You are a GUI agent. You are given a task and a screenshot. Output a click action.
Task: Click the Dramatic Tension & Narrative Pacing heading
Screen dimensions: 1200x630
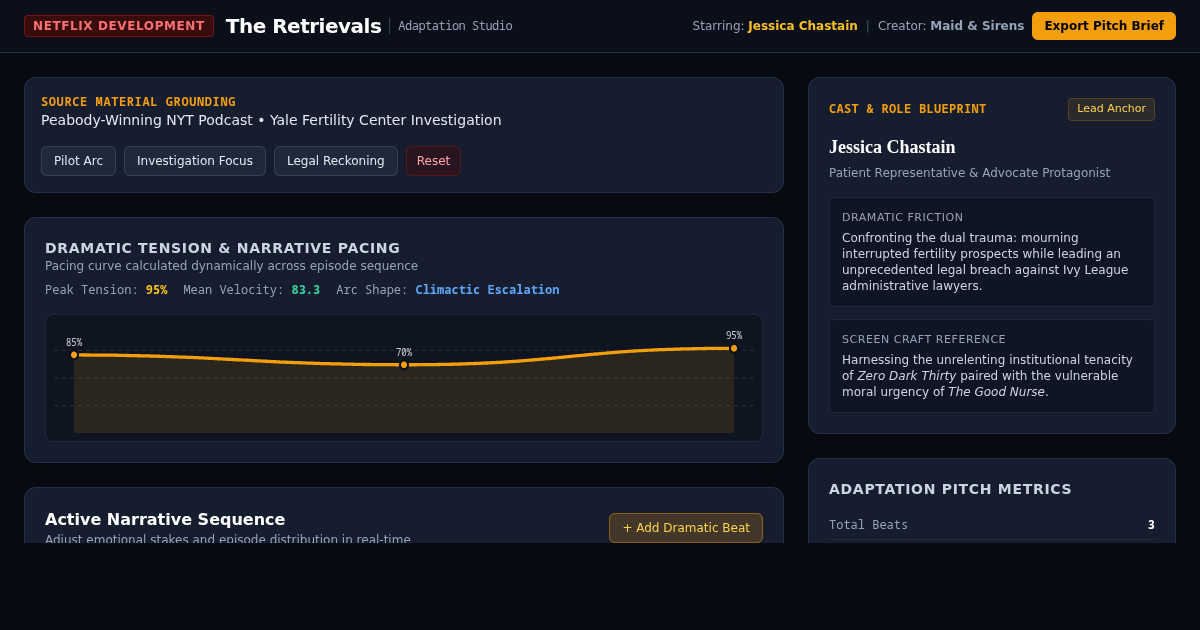[222, 248]
